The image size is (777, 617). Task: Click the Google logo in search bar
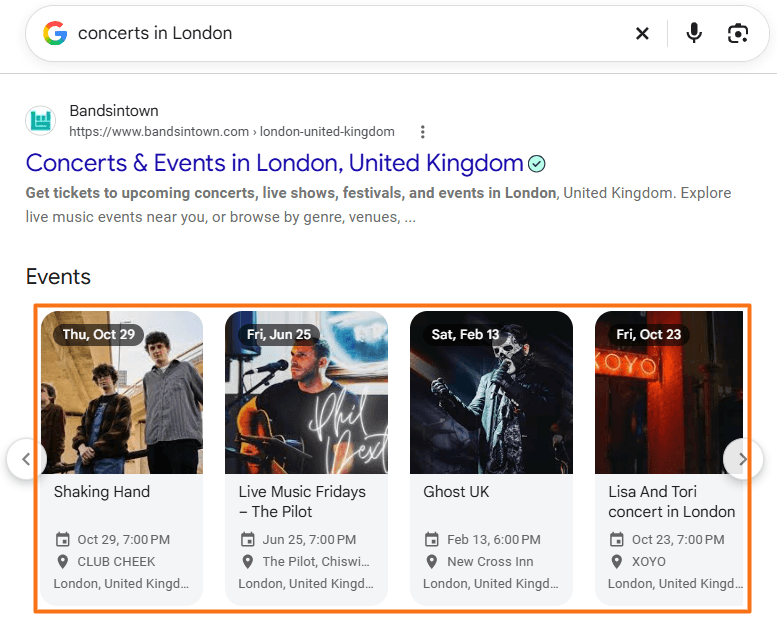coord(55,33)
